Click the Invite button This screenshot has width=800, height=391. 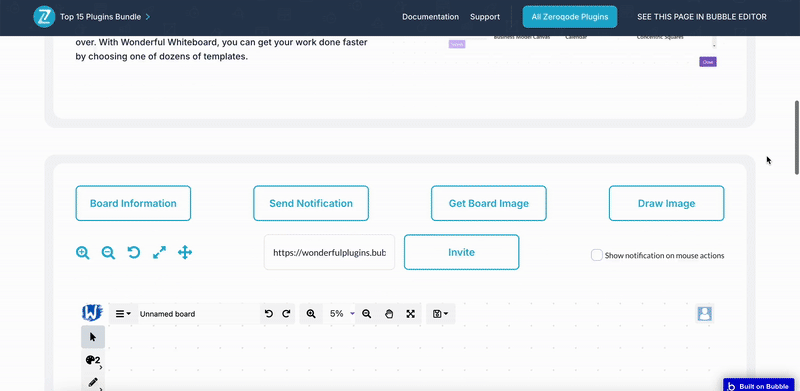click(461, 252)
